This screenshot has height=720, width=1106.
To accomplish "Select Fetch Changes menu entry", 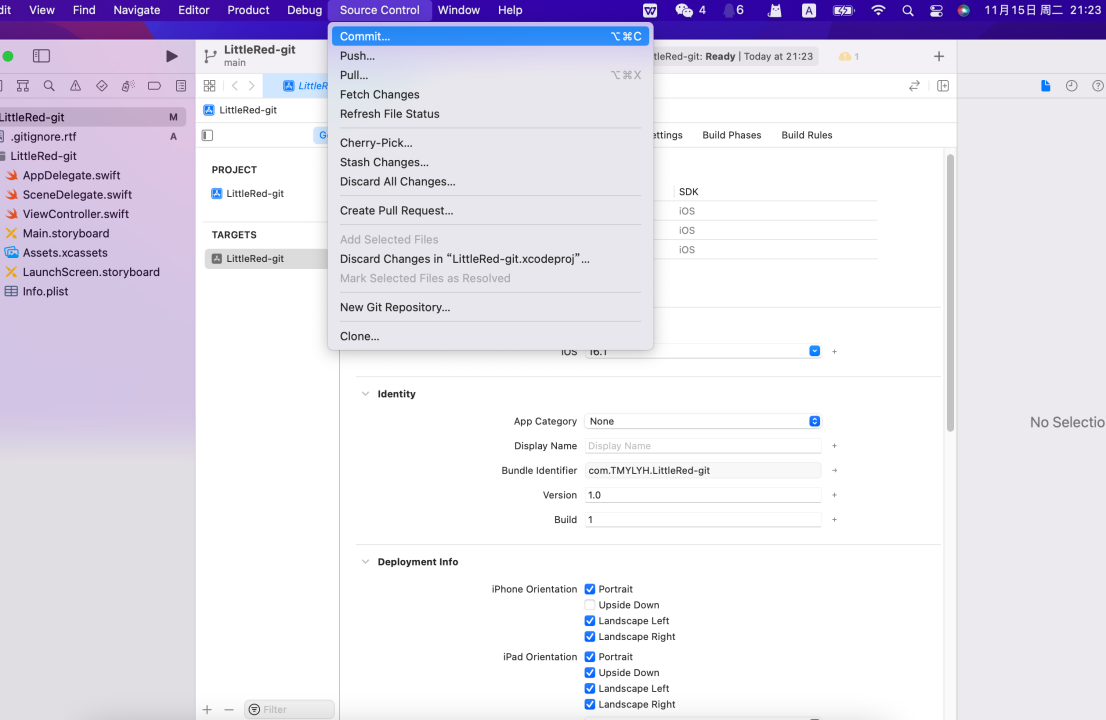I will point(490,94).
